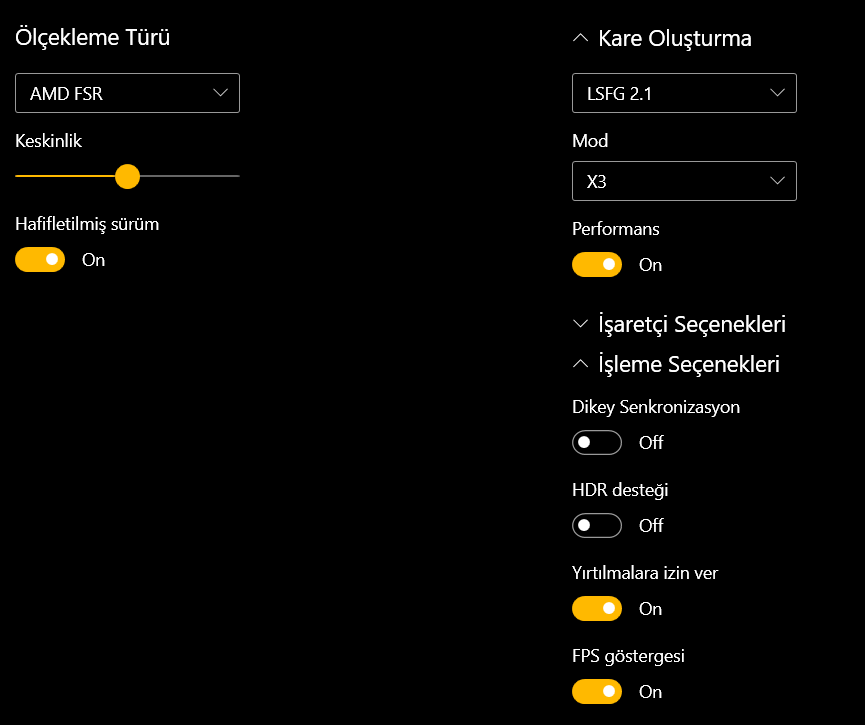Collapse the Kare Oluşturma section chevron
The image size is (865, 725).
coord(580,38)
